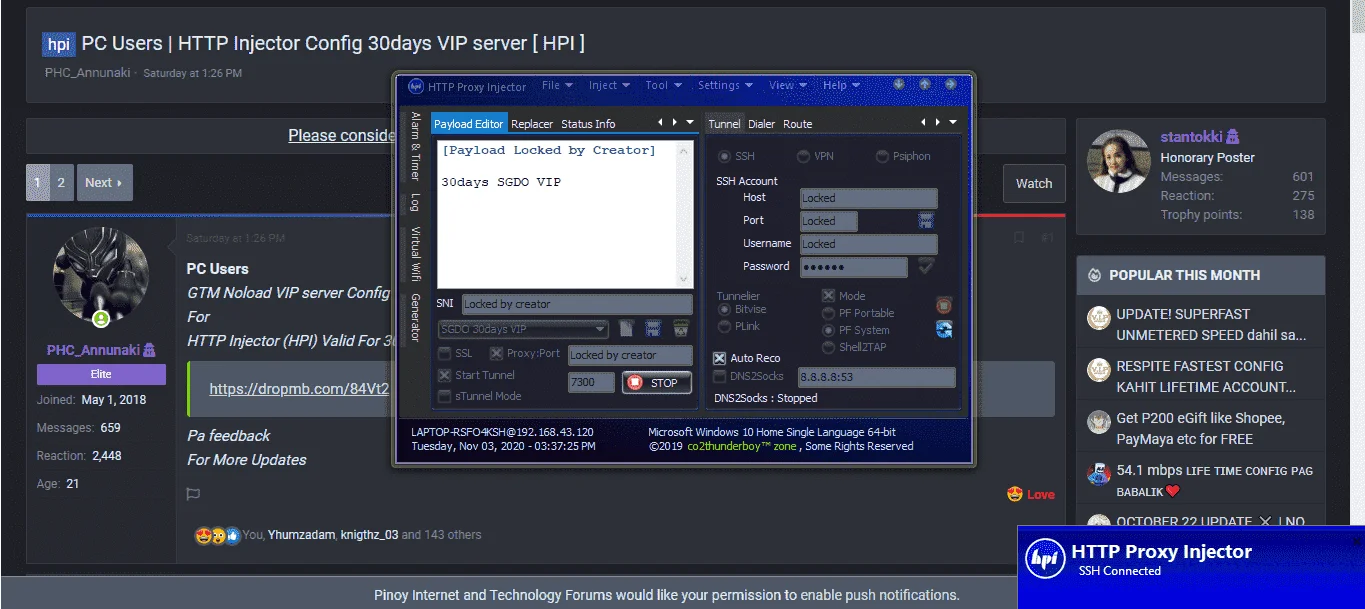The height and width of the screenshot is (609, 1365).
Task: Open the Alarm & Timer side tab
Action: pos(415,146)
